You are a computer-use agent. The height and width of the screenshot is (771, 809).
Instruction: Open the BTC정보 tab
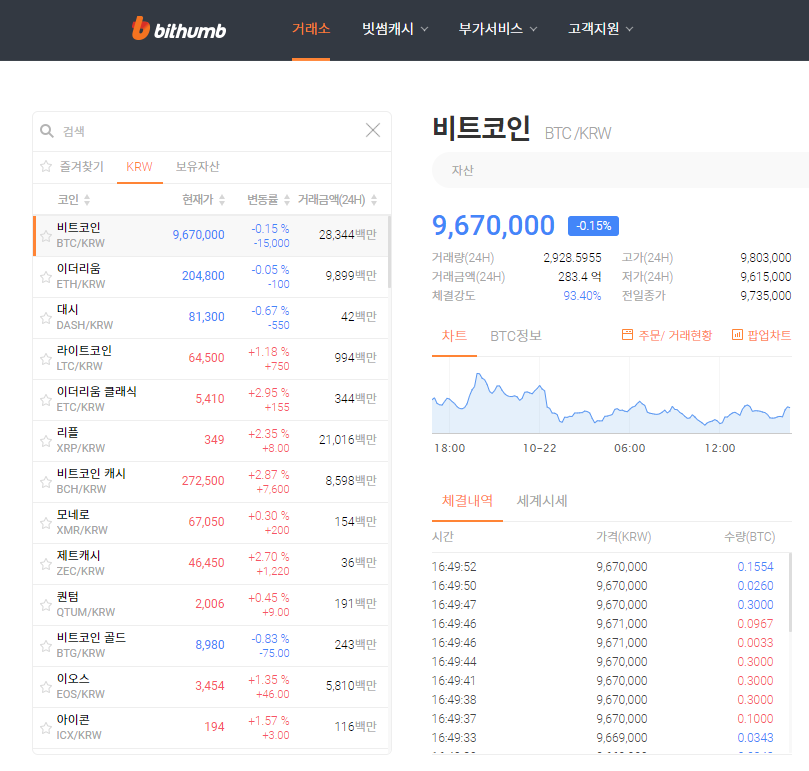coord(516,336)
